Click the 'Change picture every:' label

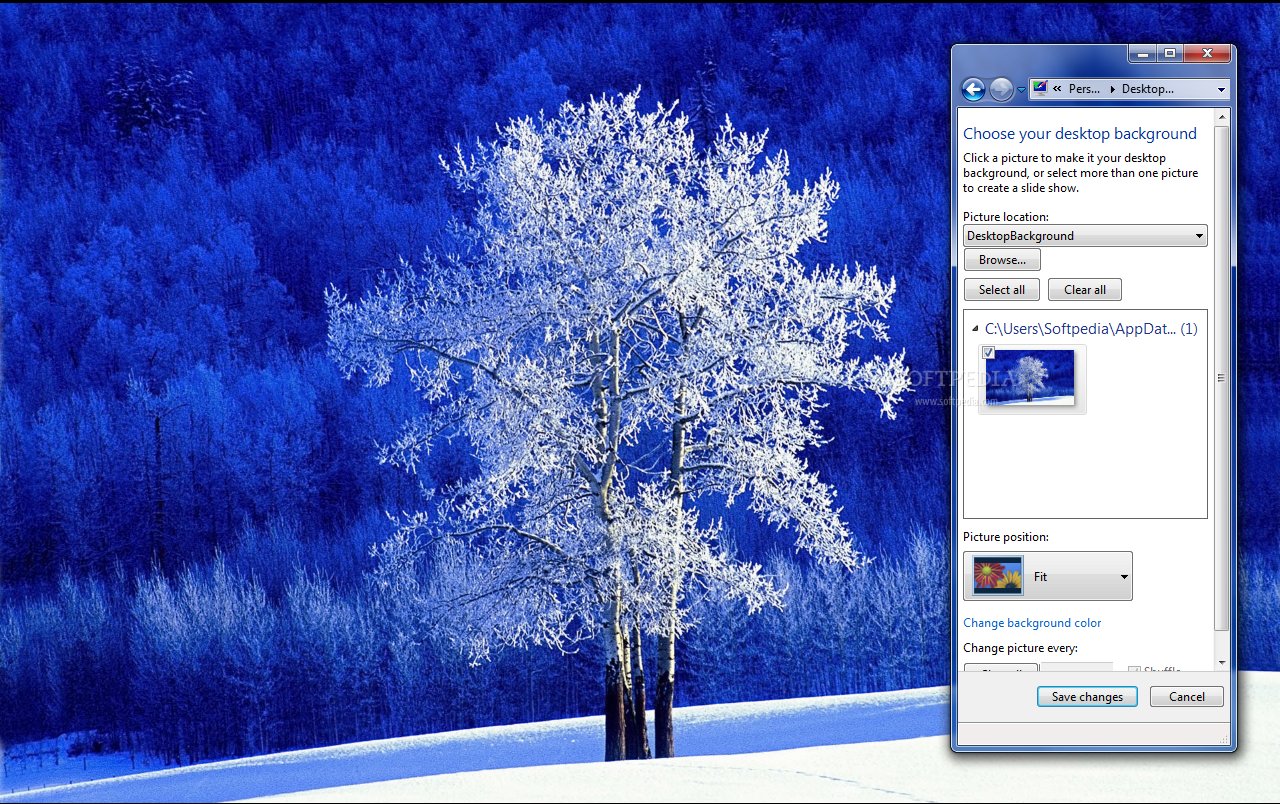[x=1020, y=648]
